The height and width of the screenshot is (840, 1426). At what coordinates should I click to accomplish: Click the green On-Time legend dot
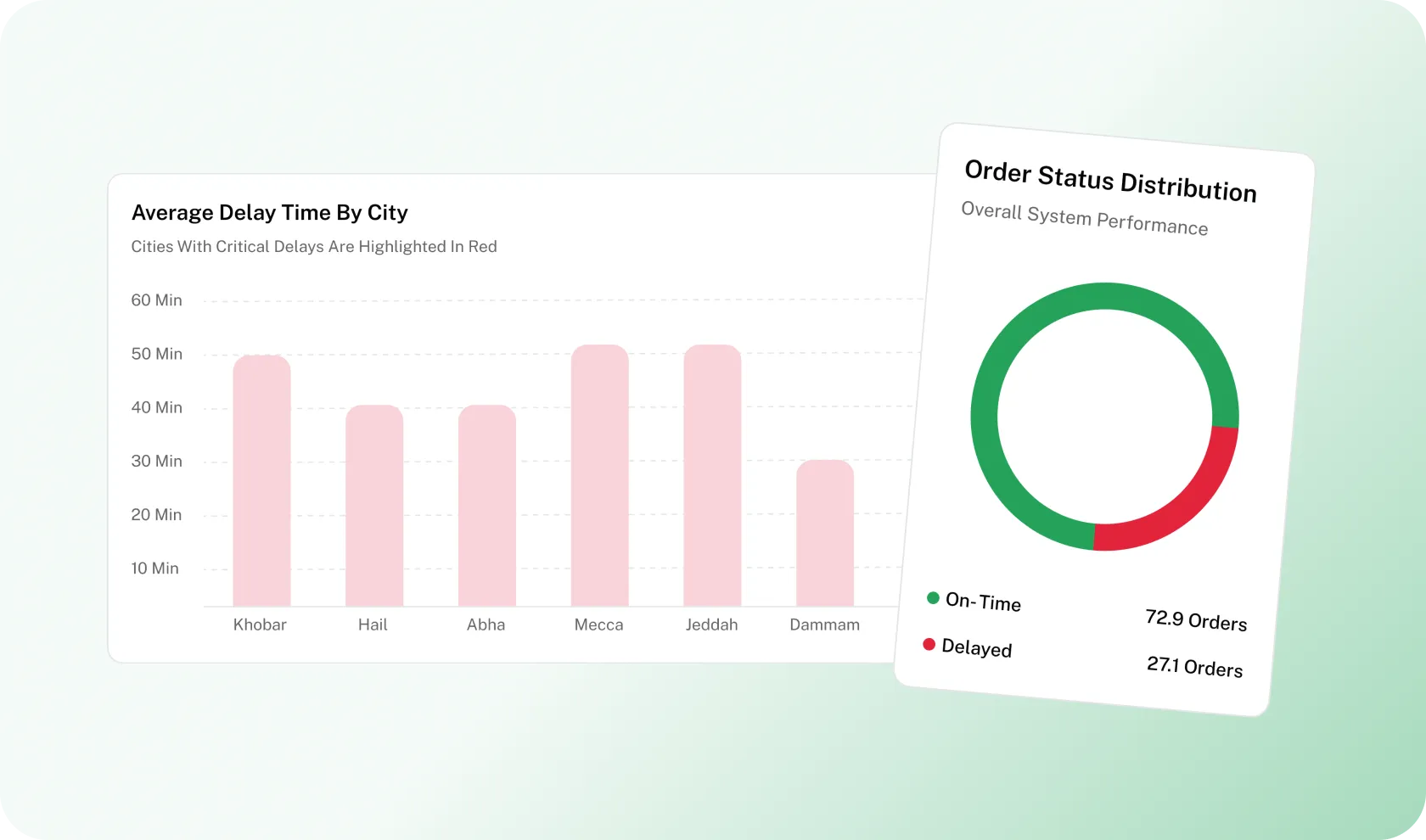pos(933,597)
